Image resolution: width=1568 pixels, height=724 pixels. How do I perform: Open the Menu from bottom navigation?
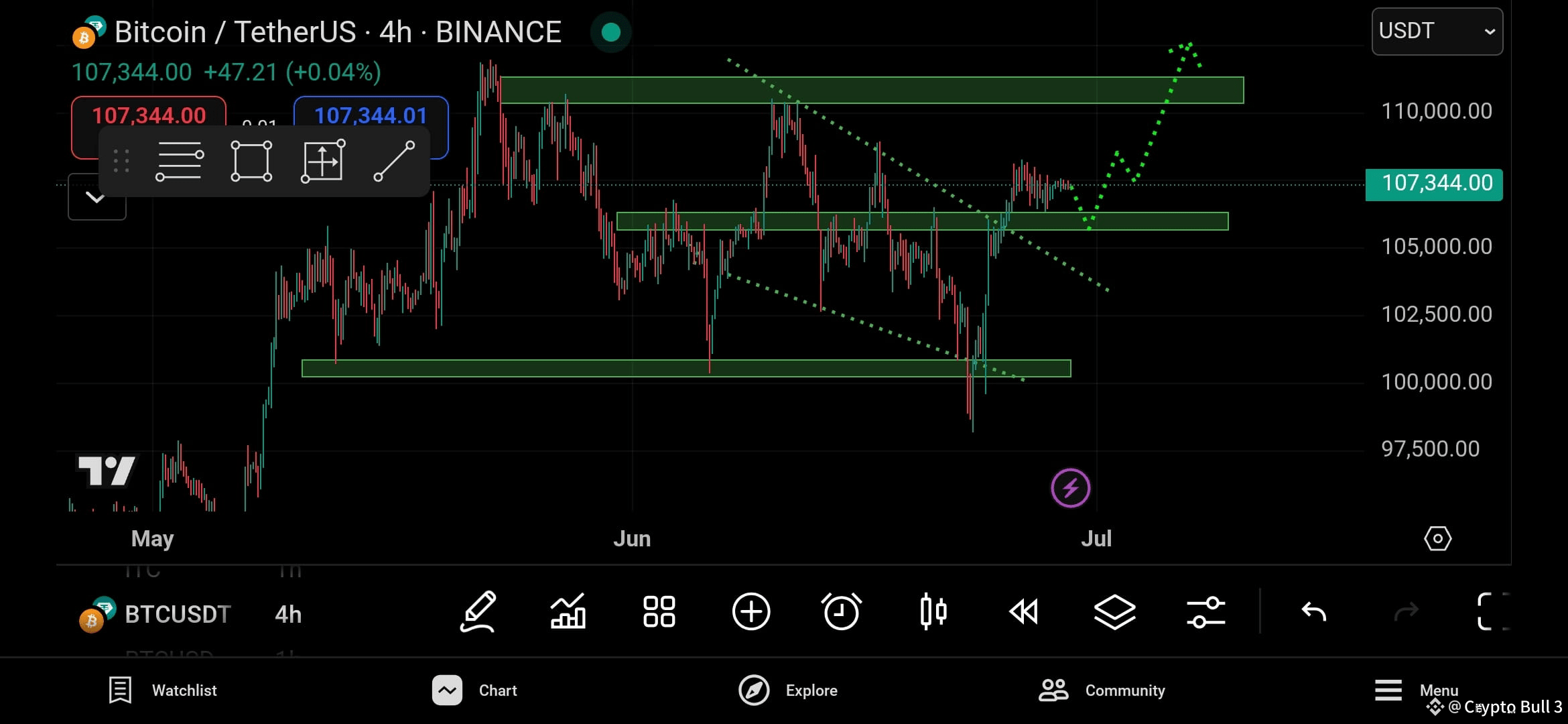pos(1413,690)
